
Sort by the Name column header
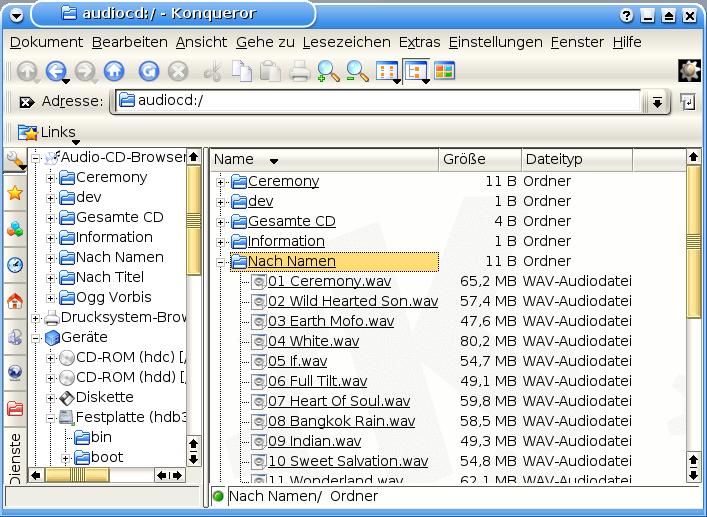coord(325,159)
